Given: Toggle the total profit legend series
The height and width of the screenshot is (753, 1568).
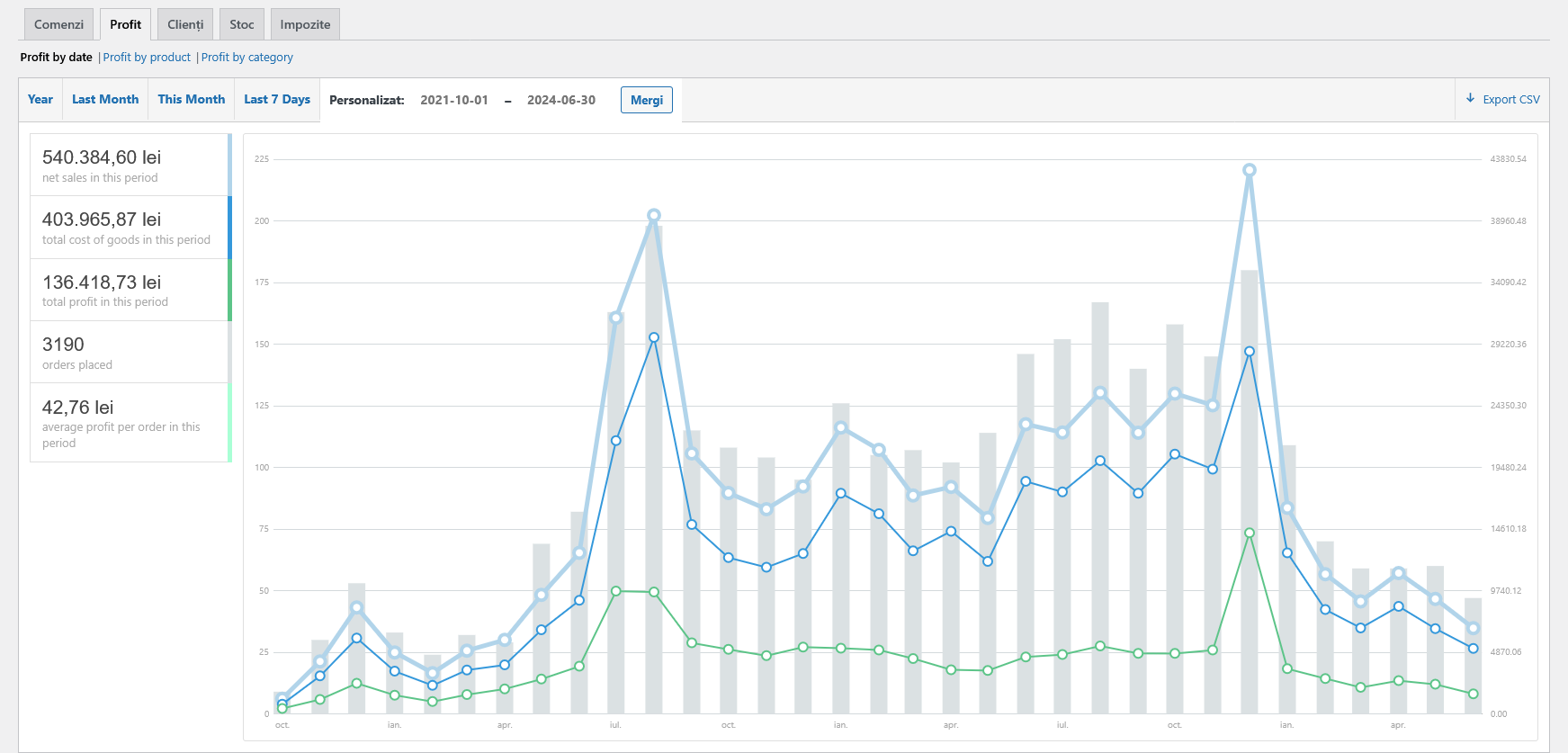Looking at the screenshot, I should (x=130, y=290).
